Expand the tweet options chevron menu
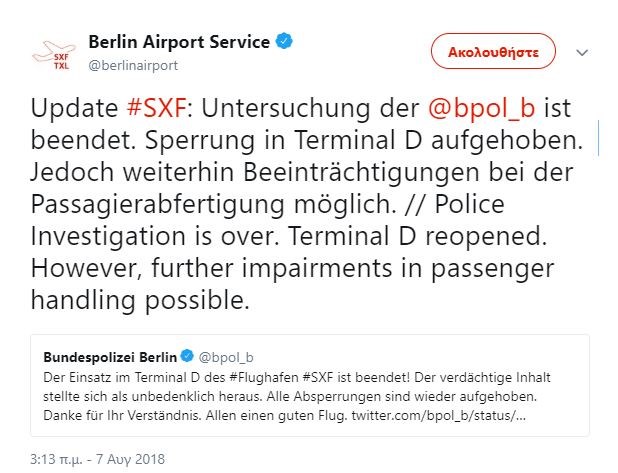618x473 pixels. (583, 50)
